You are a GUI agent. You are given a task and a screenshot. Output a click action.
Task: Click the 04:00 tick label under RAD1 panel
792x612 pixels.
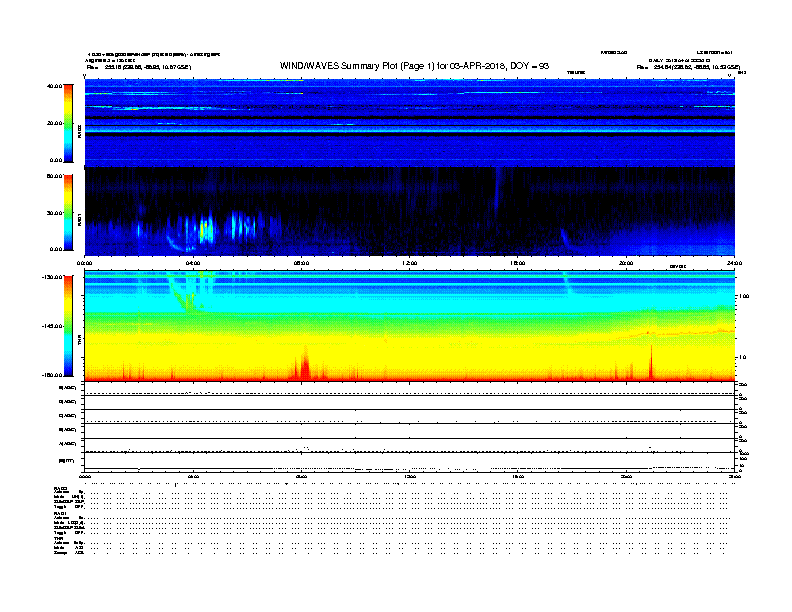[193, 263]
